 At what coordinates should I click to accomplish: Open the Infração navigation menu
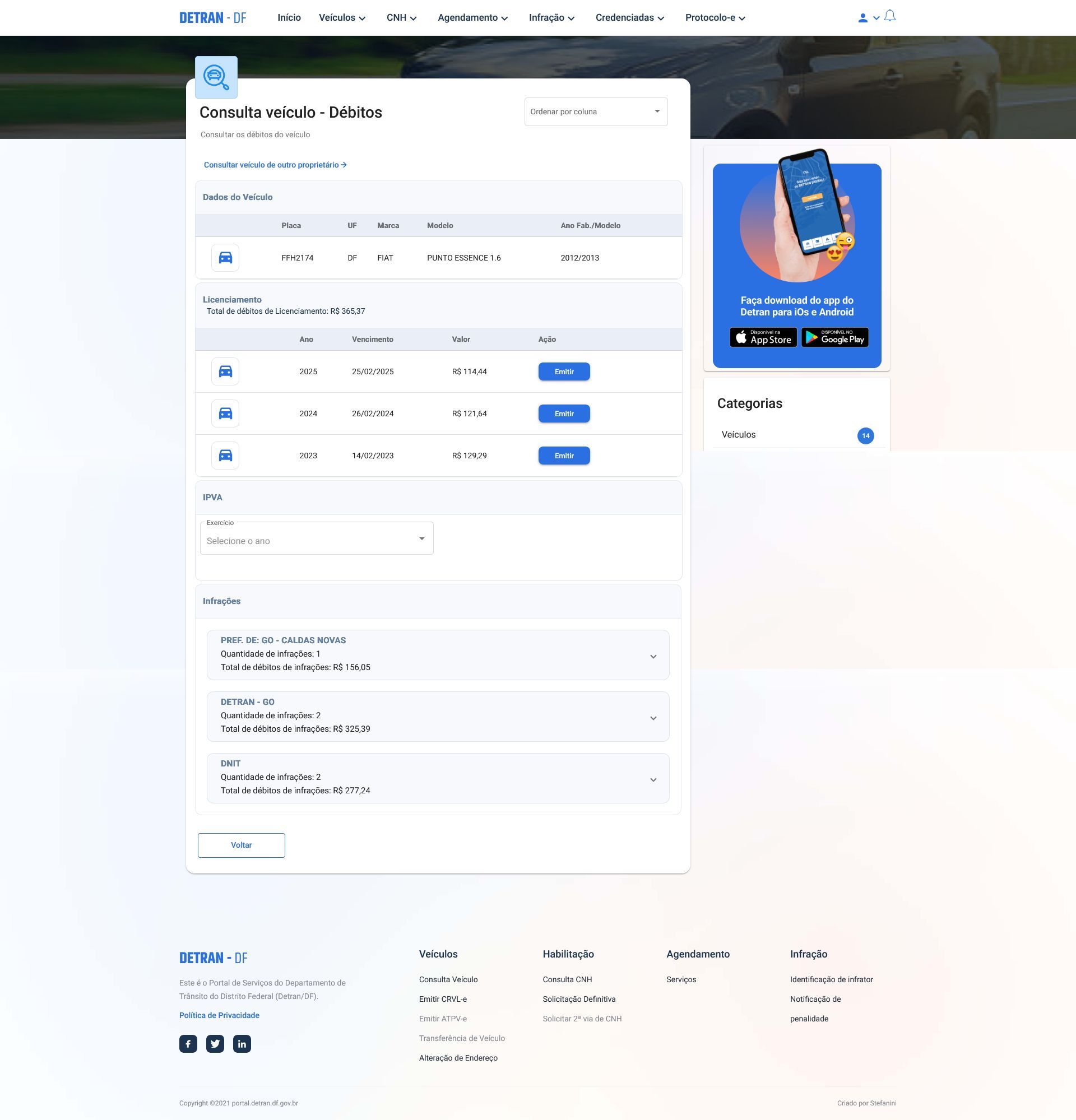[x=551, y=18]
